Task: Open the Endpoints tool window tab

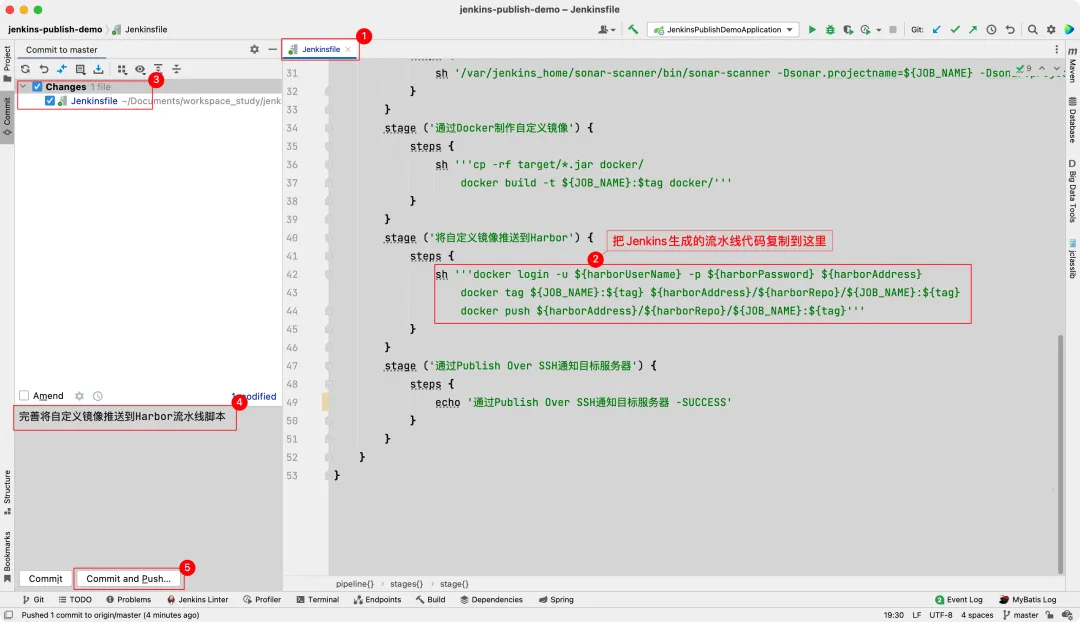Action: [377, 599]
